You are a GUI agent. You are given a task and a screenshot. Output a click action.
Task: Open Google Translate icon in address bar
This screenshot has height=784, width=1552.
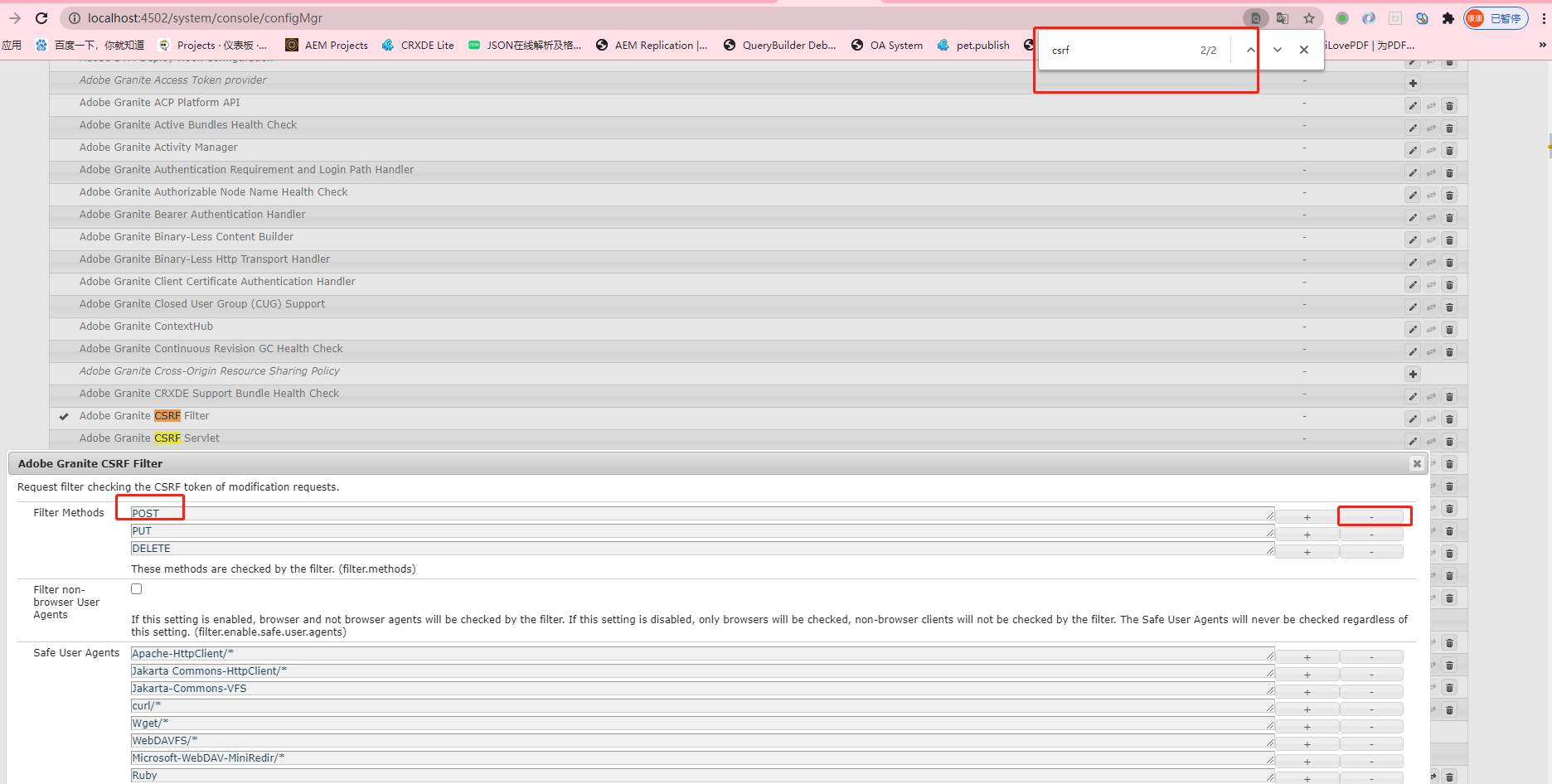pyautogui.click(x=1283, y=18)
